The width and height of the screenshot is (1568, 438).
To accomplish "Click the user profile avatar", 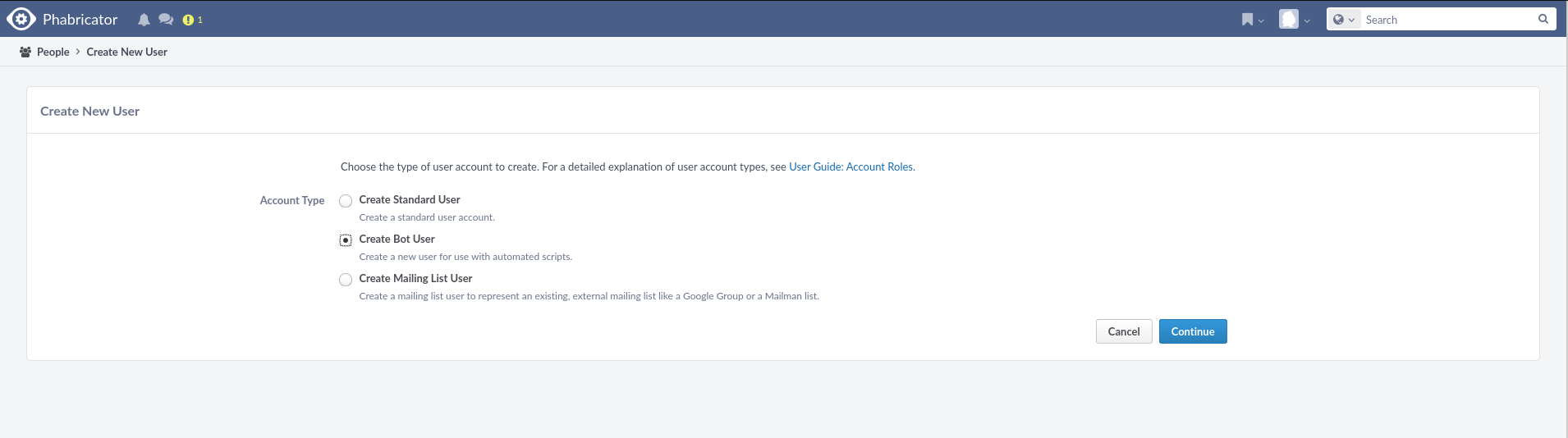I will tap(1289, 20).
